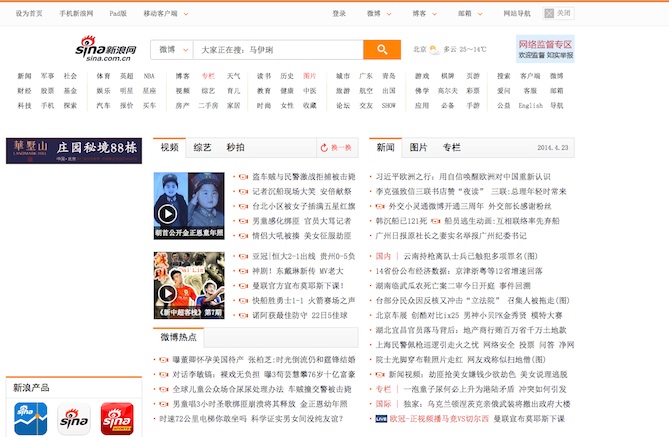Click video icon beside 全球儿童公众场合尿尿处理办法

pos(164,389)
